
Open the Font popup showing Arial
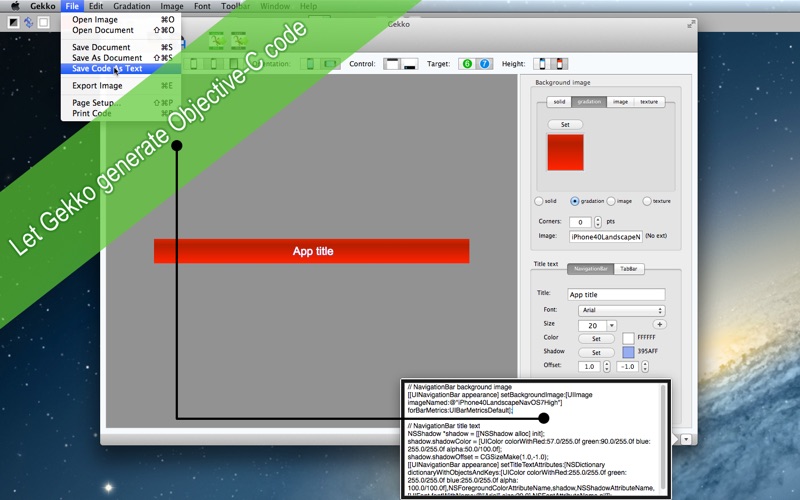(621, 310)
